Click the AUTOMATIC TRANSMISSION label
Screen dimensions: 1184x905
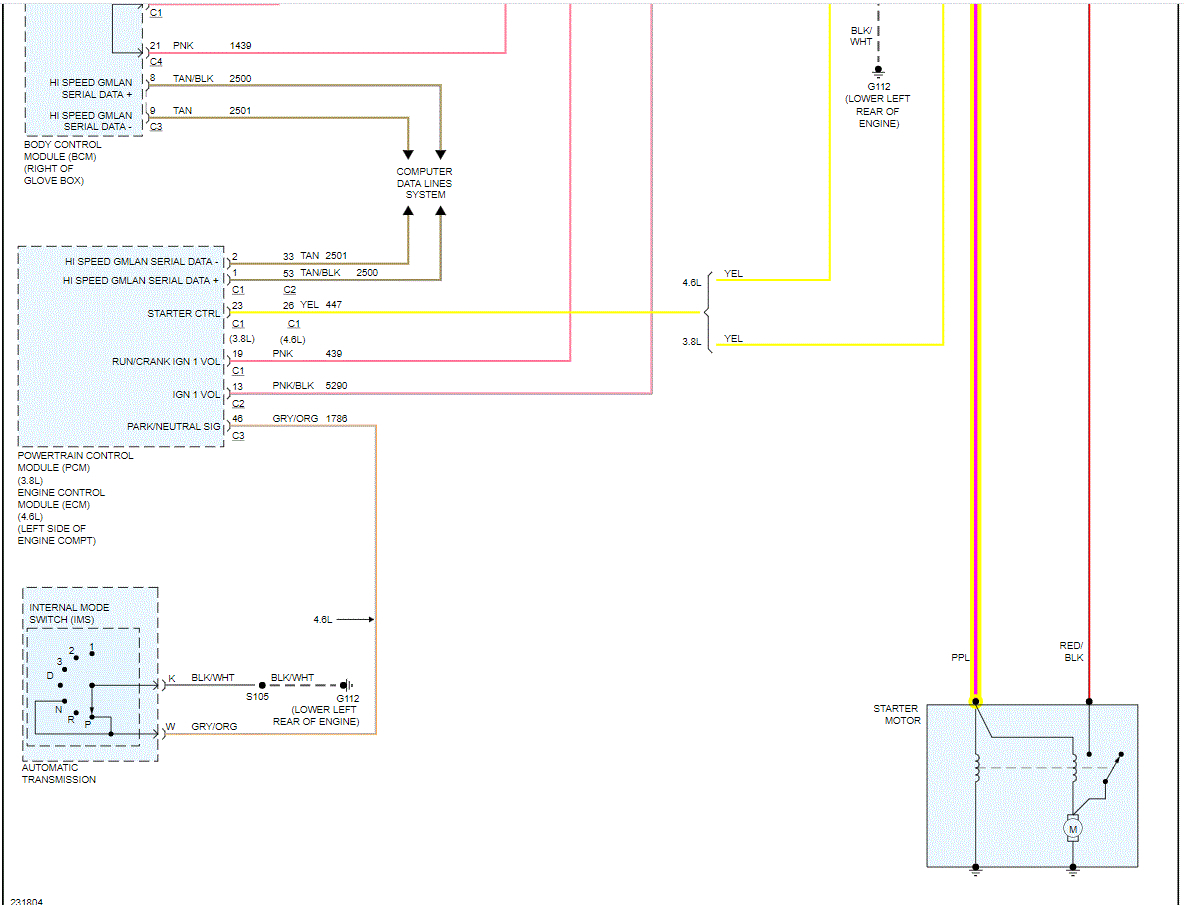[x=58, y=774]
